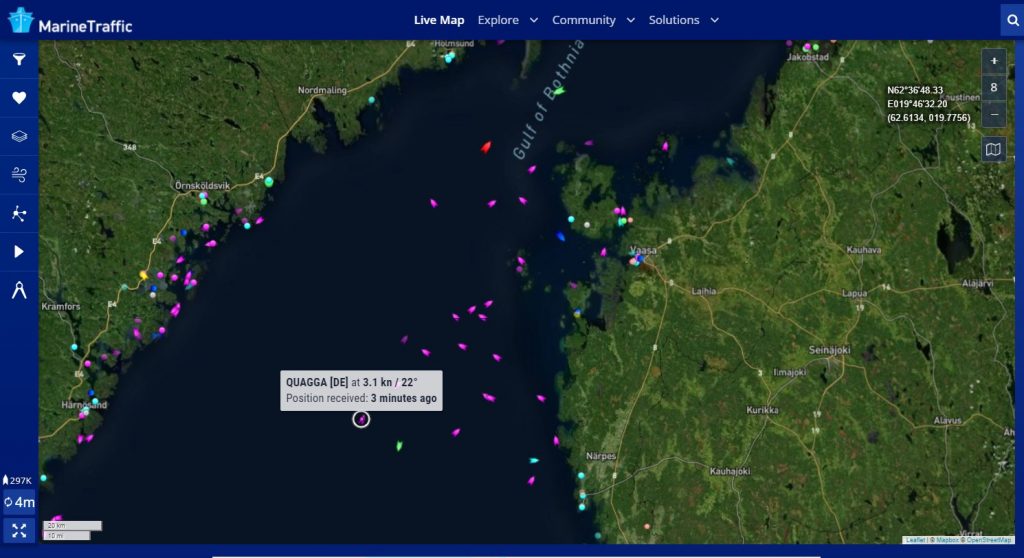The height and width of the screenshot is (558, 1024).
Task: Zoom in with the plus button
Action: click(x=993, y=62)
